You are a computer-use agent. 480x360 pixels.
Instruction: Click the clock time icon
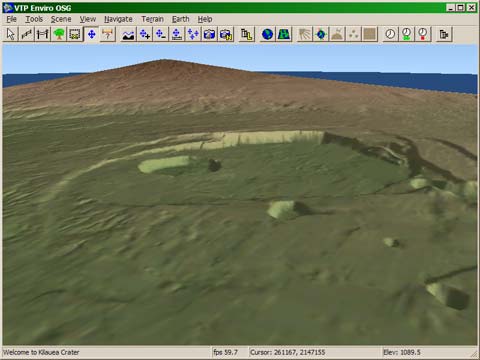390,34
